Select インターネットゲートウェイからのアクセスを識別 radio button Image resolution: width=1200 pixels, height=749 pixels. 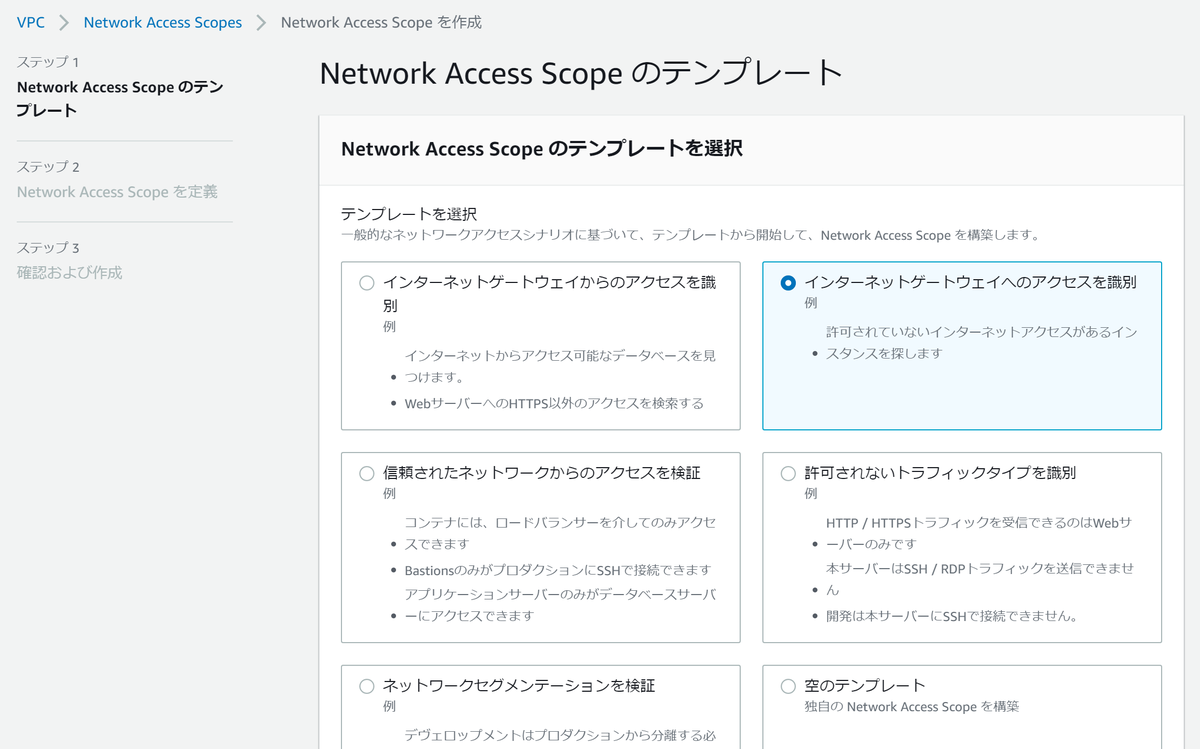pos(367,283)
